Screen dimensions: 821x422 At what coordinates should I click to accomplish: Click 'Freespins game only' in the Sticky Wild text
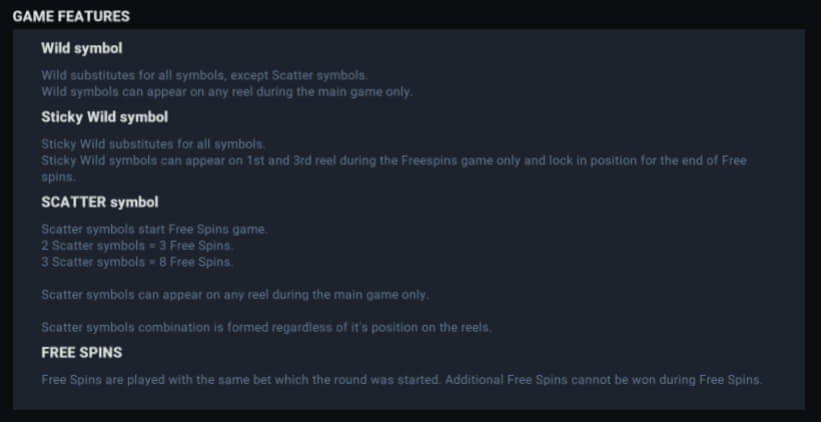[x=461, y=161]
